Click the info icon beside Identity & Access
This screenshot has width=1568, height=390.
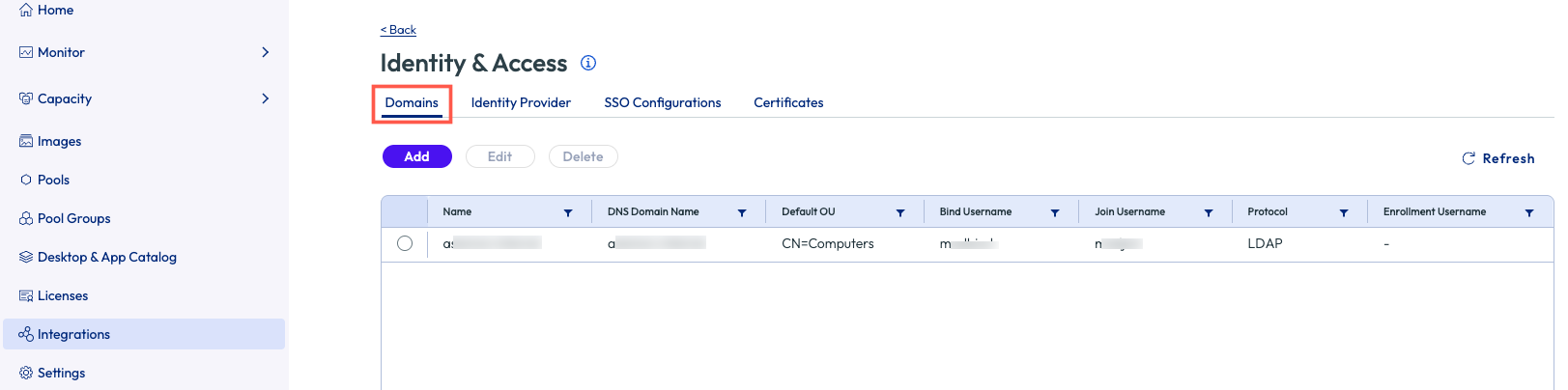(x=587, y=63)
